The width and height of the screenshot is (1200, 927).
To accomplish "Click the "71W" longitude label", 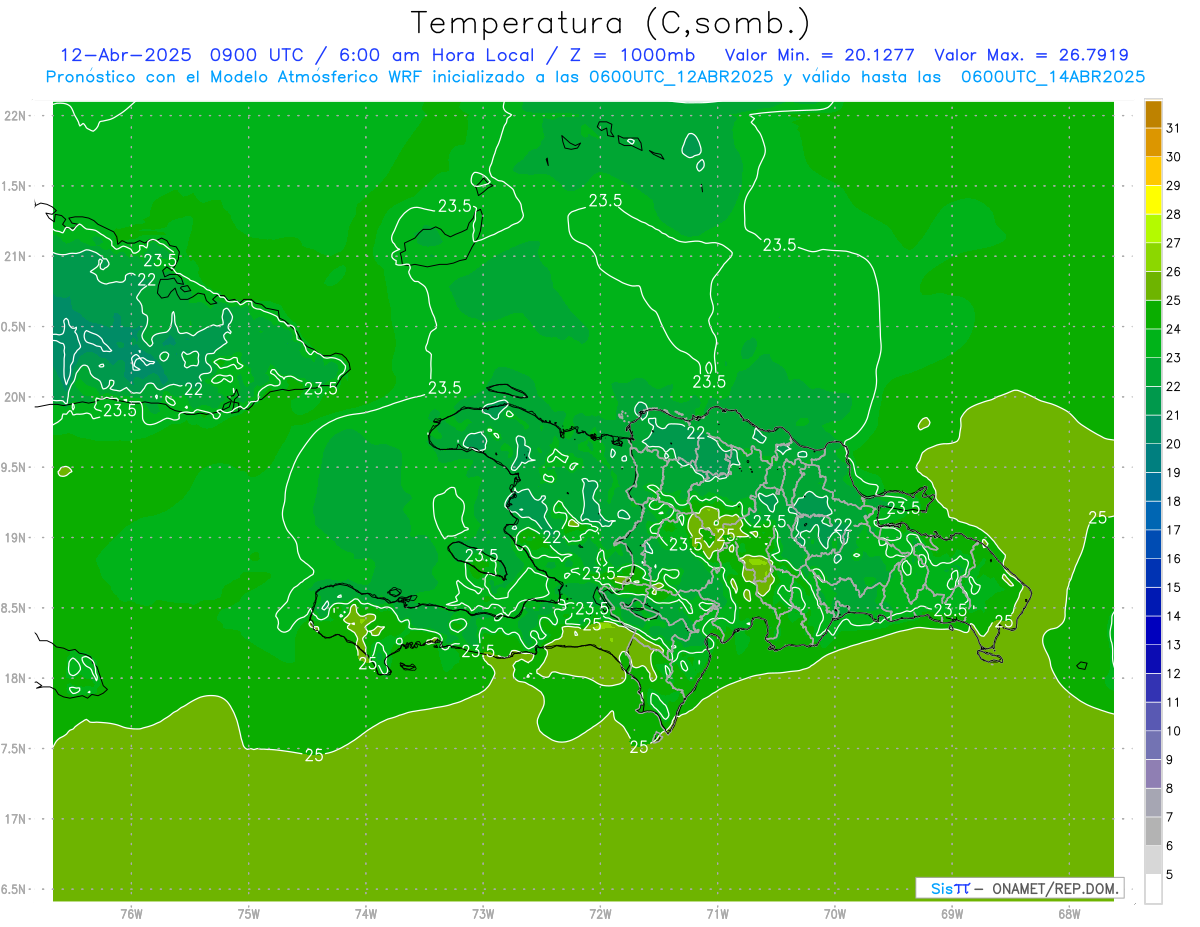I will pyautogui.click(x=717, y=913).
